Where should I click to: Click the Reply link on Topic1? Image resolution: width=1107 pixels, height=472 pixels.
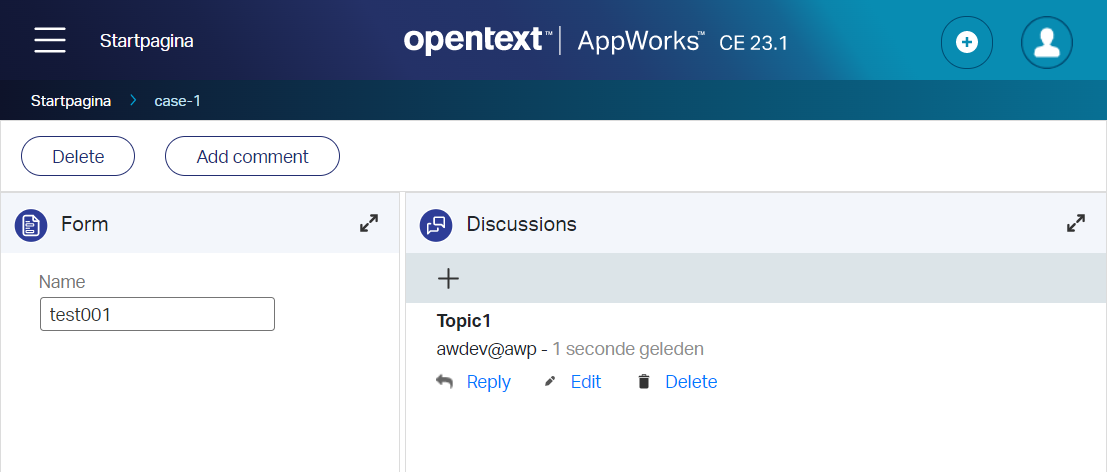[488, 382]
